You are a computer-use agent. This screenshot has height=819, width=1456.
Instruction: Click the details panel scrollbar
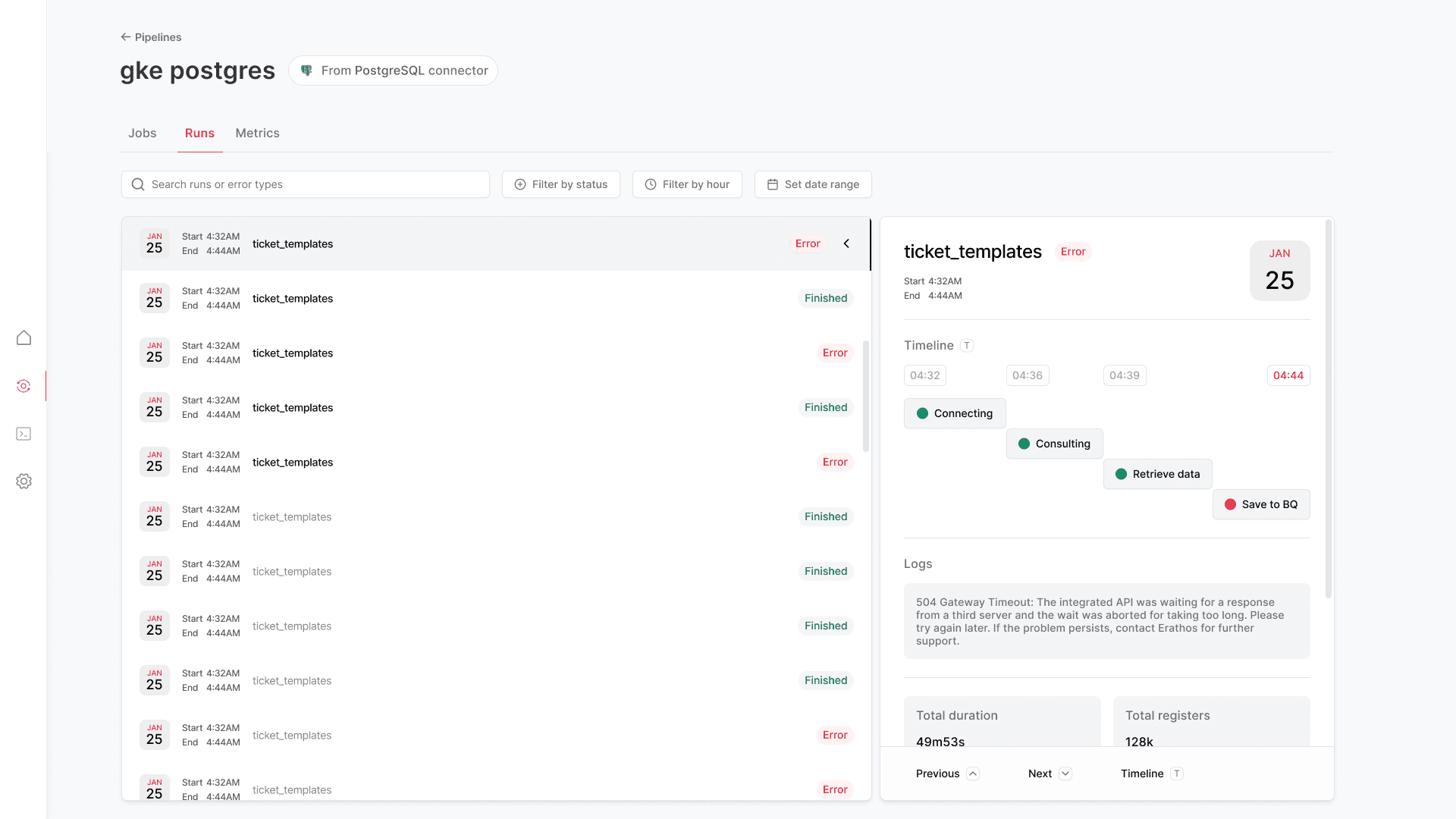pos(1329,409)
